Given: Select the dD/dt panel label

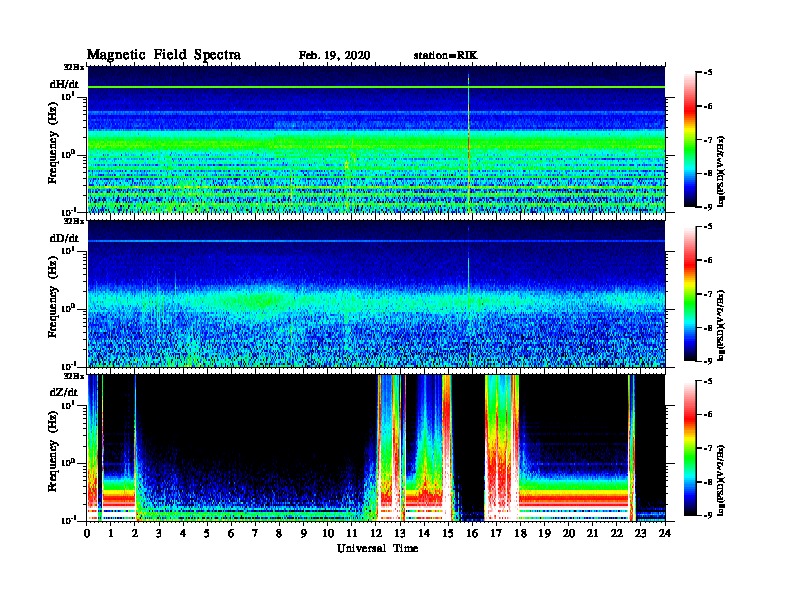Looking at the screenshot, I should 64,238.
